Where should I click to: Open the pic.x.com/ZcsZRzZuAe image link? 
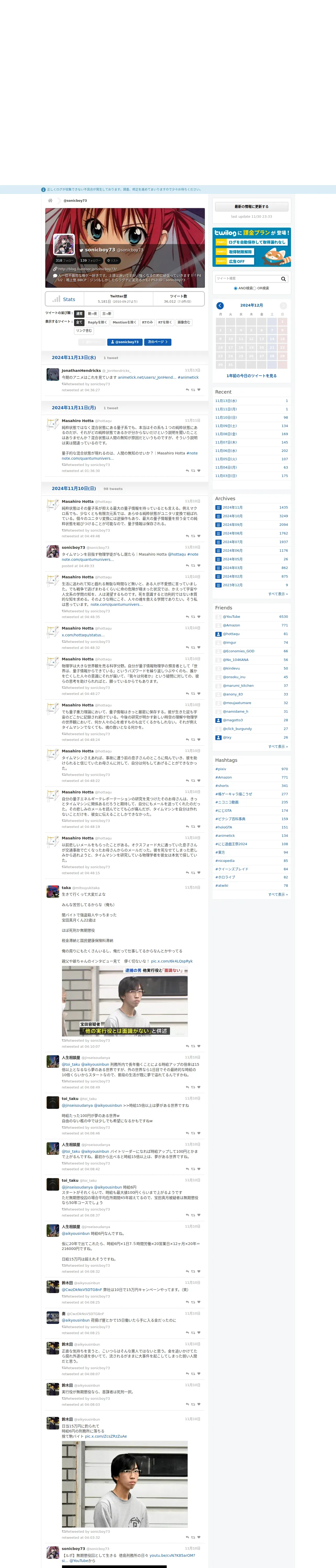pyautogui.click(x=106, y=1436)
